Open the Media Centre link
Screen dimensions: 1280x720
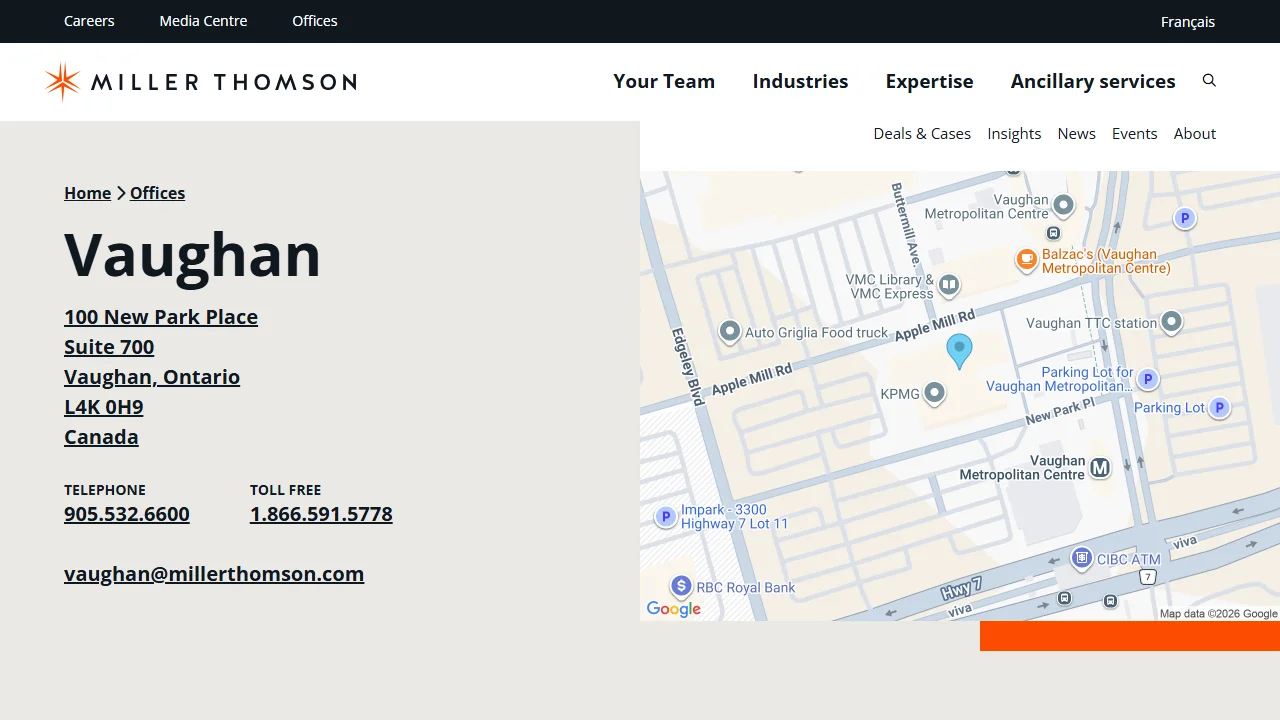click(x=203, y=21)
